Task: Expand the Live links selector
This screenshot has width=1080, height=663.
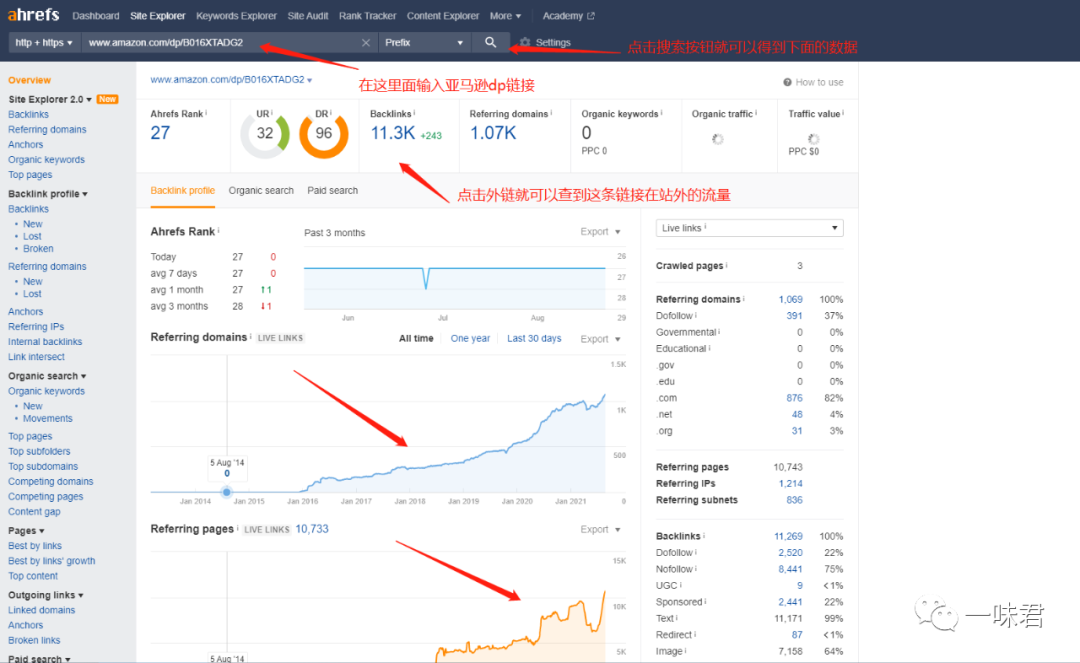Action: pyautogui.click(x=749, y=228)
